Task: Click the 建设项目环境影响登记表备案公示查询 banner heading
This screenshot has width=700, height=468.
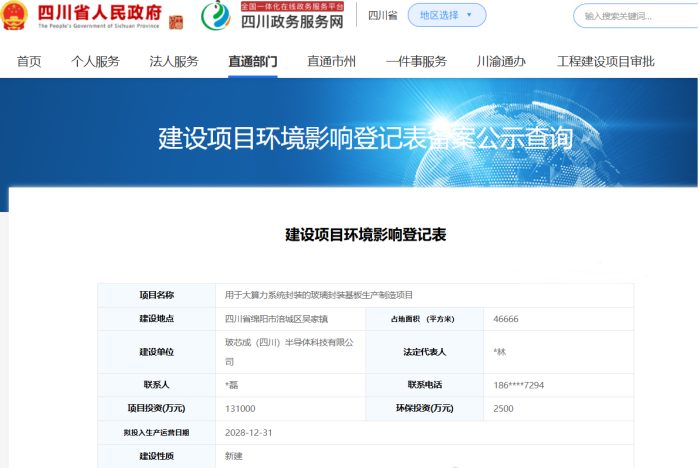Action: pyautogui.click(x=365, y=139)
